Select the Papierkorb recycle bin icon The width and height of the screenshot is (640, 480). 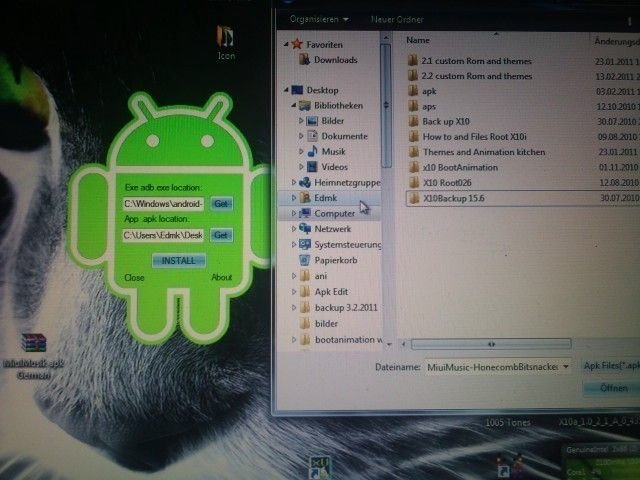click(304, 260)
